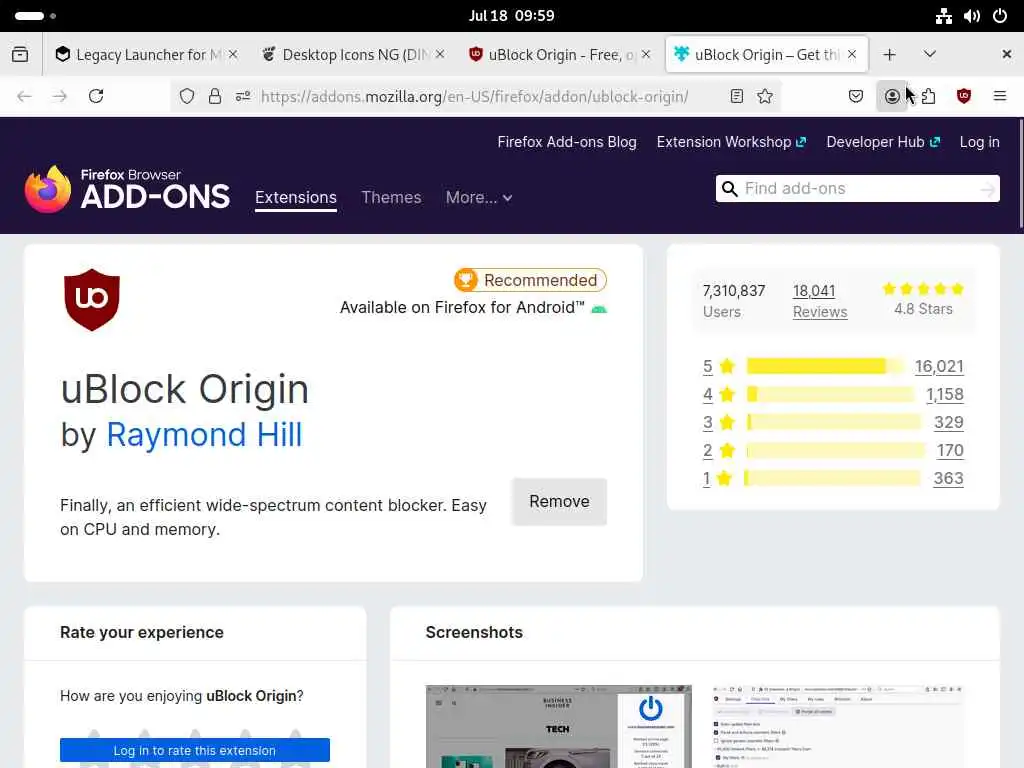Click the 4 star rating bar
This screenshot has height=768, width=1024.
(830, 394)
